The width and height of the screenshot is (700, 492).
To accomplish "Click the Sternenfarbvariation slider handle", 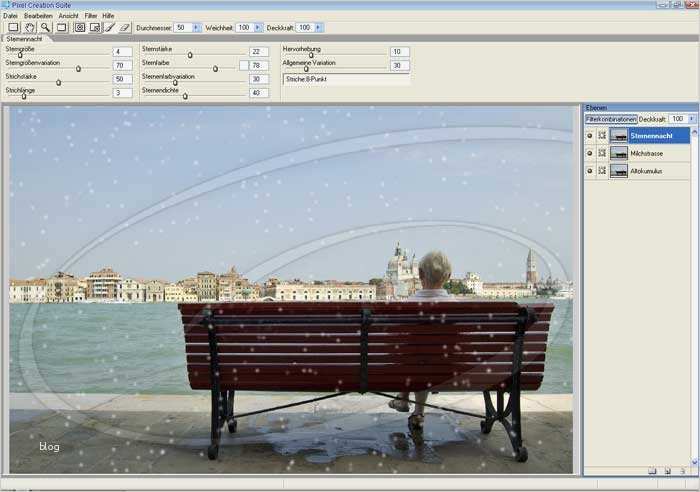I will click(x=175, y=83).
